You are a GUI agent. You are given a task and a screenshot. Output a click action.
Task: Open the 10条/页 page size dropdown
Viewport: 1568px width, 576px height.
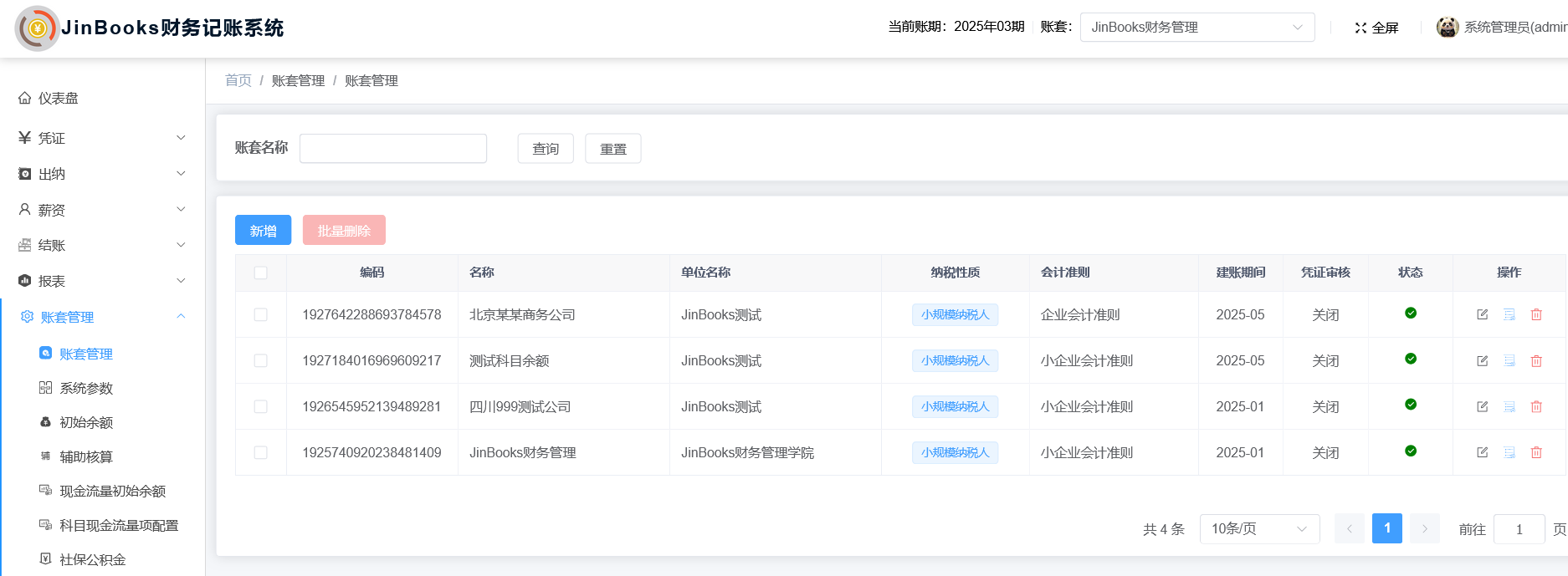(1258, 528)
